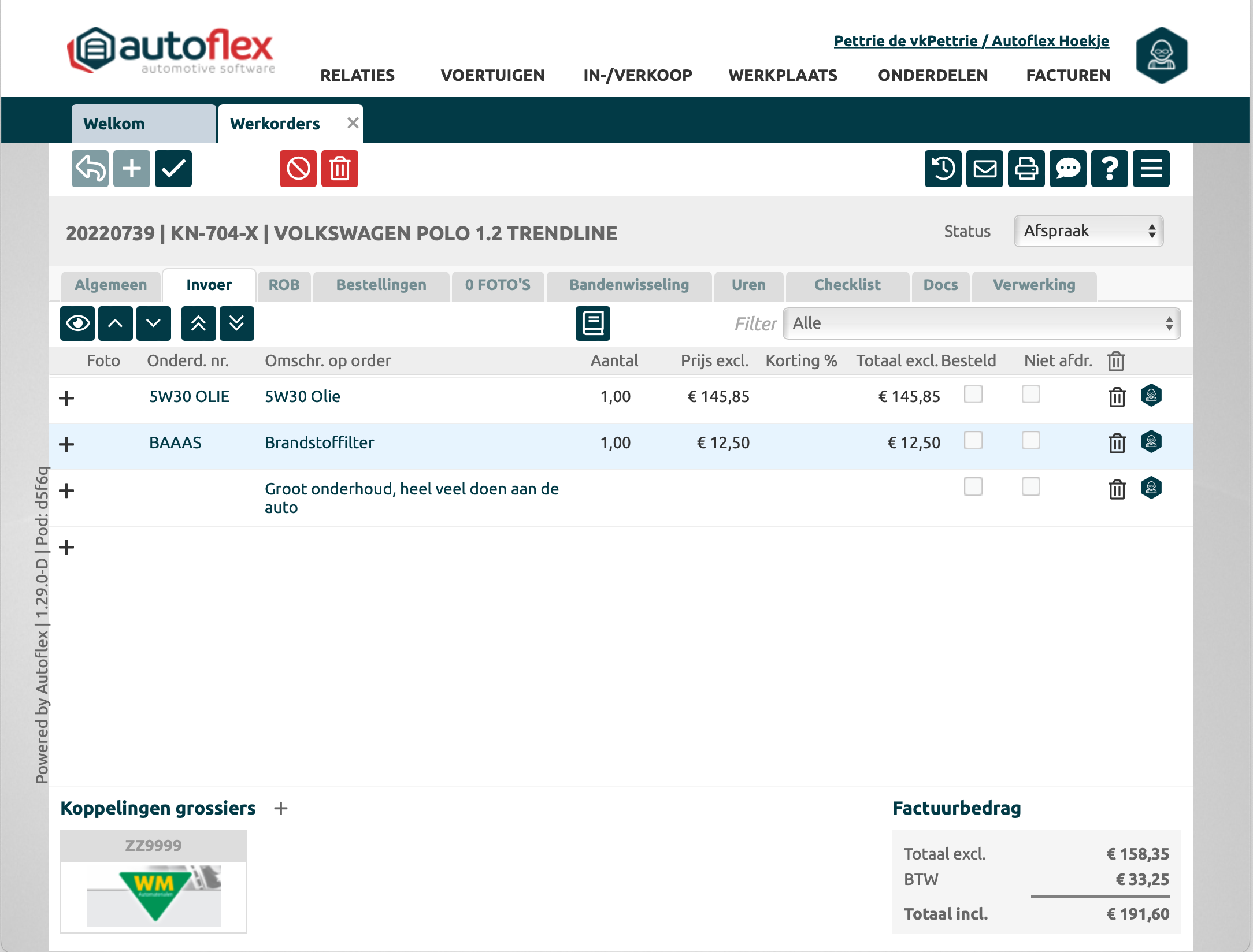
Task: Switch to the Bandenwisseling tab
Action: coord(629,285)
